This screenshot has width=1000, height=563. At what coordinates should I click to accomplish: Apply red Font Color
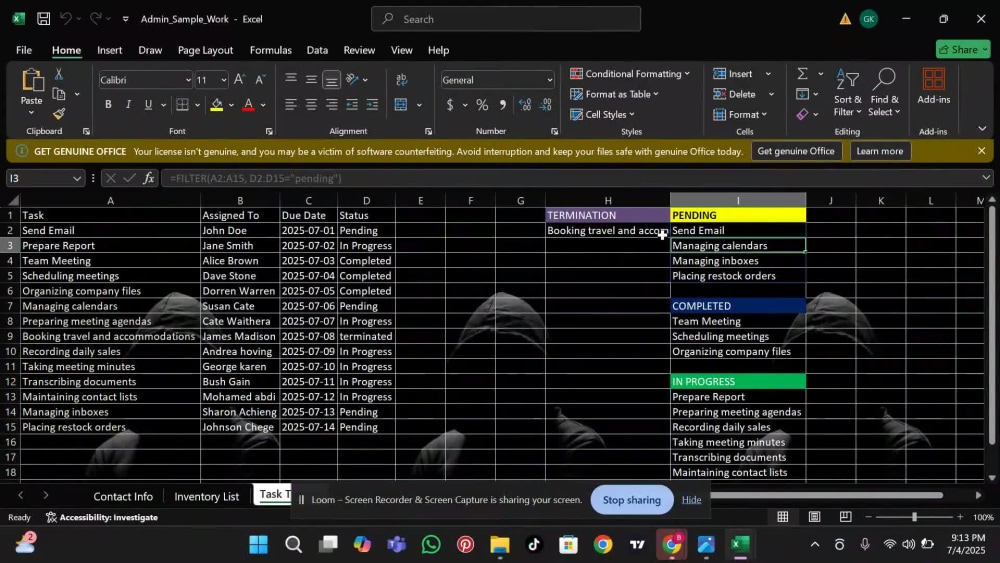pyautogui.click(x=249, y=105)
